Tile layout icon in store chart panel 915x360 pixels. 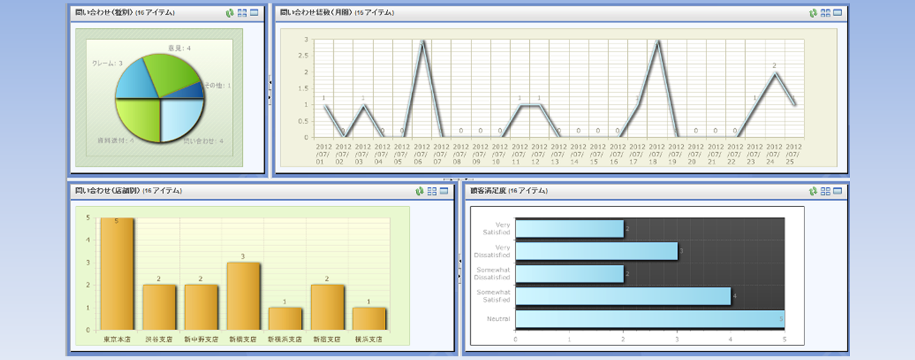click(432, 191)
